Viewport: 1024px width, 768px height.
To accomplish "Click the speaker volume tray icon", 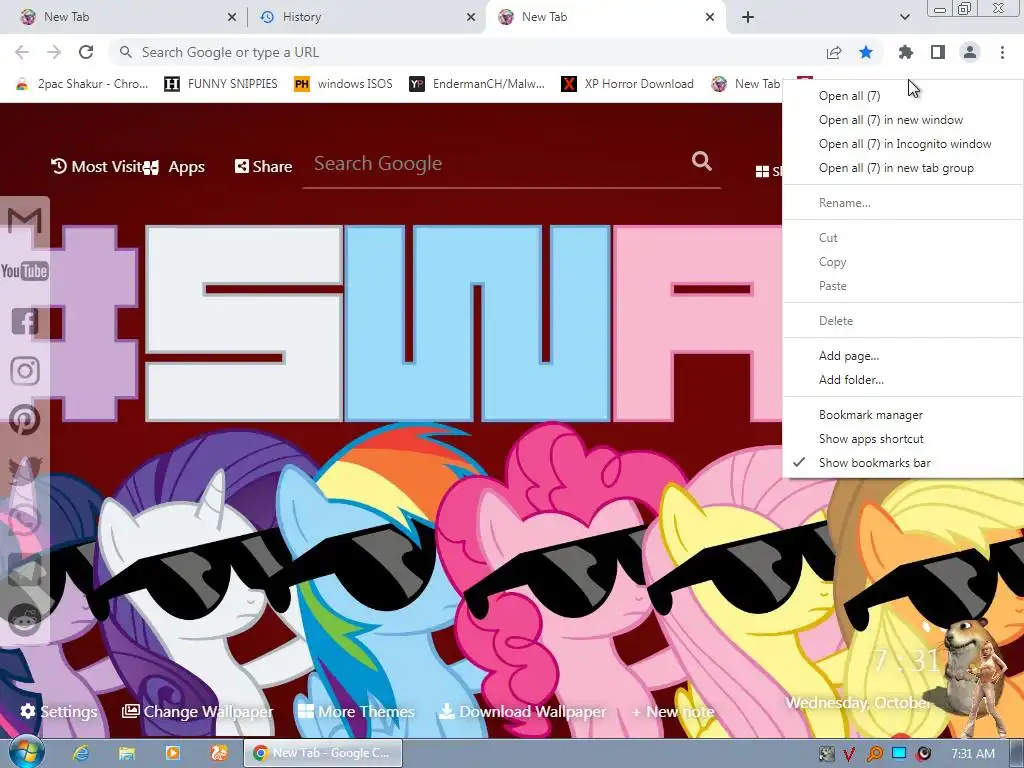I will [924, 754].
